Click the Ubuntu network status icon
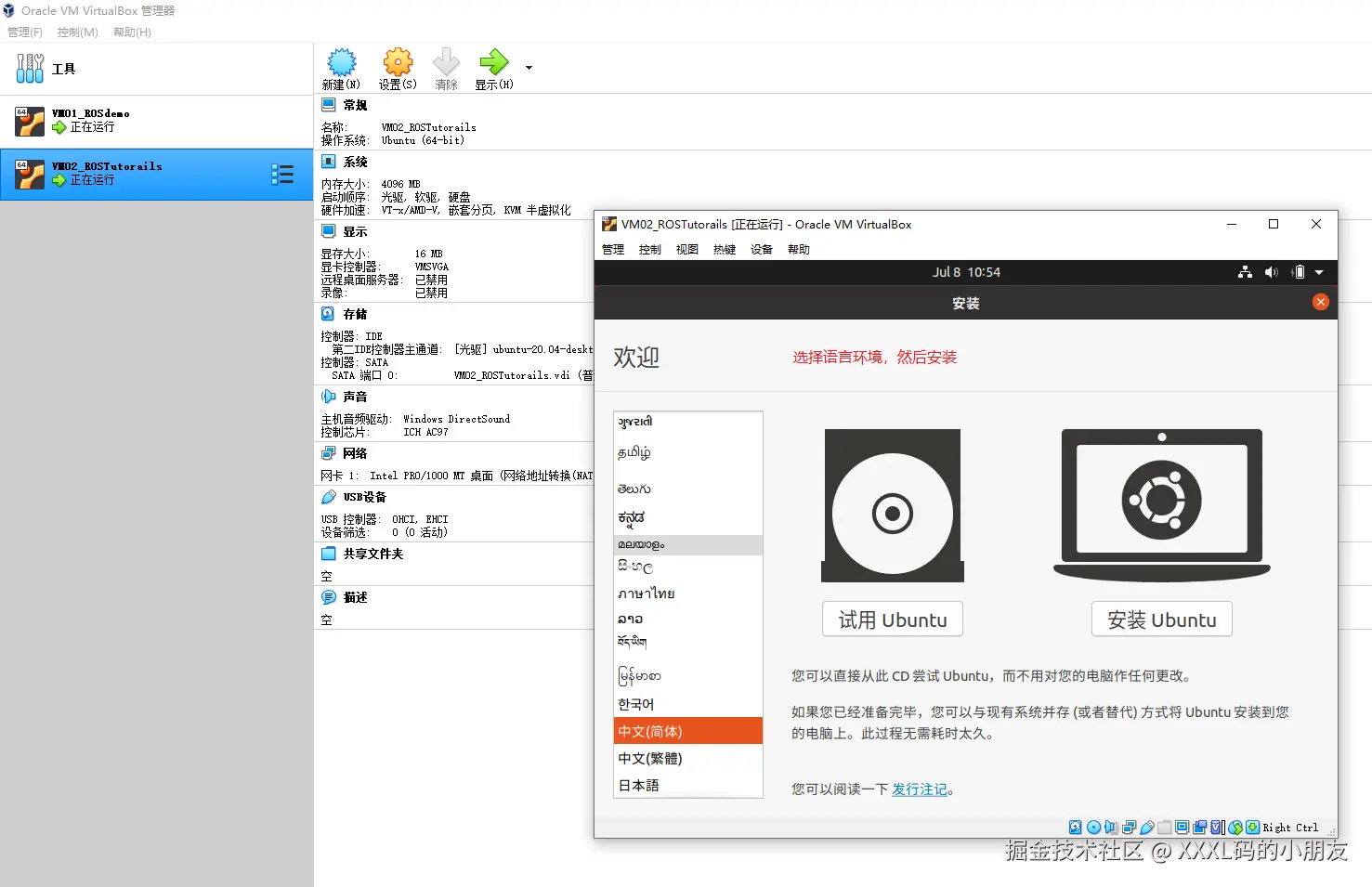The height and width of the screenshot is (887, 1372). [1245, 272]
